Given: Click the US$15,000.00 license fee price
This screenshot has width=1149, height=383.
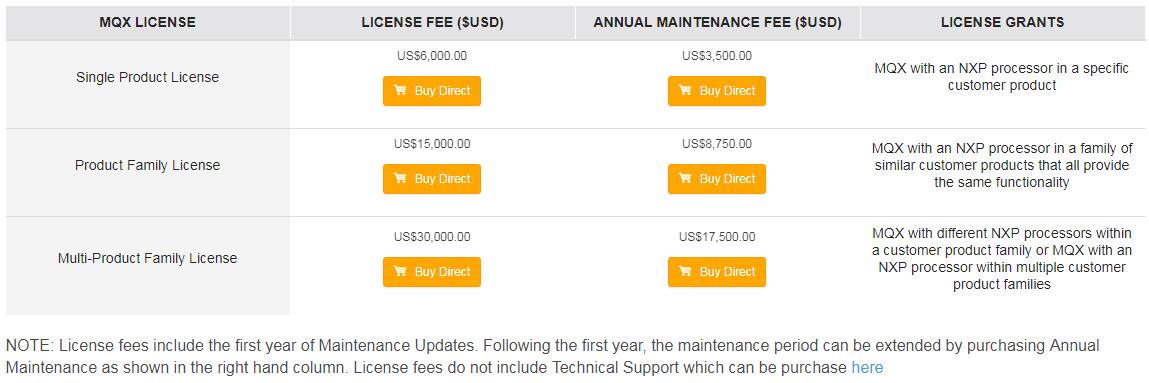Looking at the screenshot, I should click(x=432, y=144).
